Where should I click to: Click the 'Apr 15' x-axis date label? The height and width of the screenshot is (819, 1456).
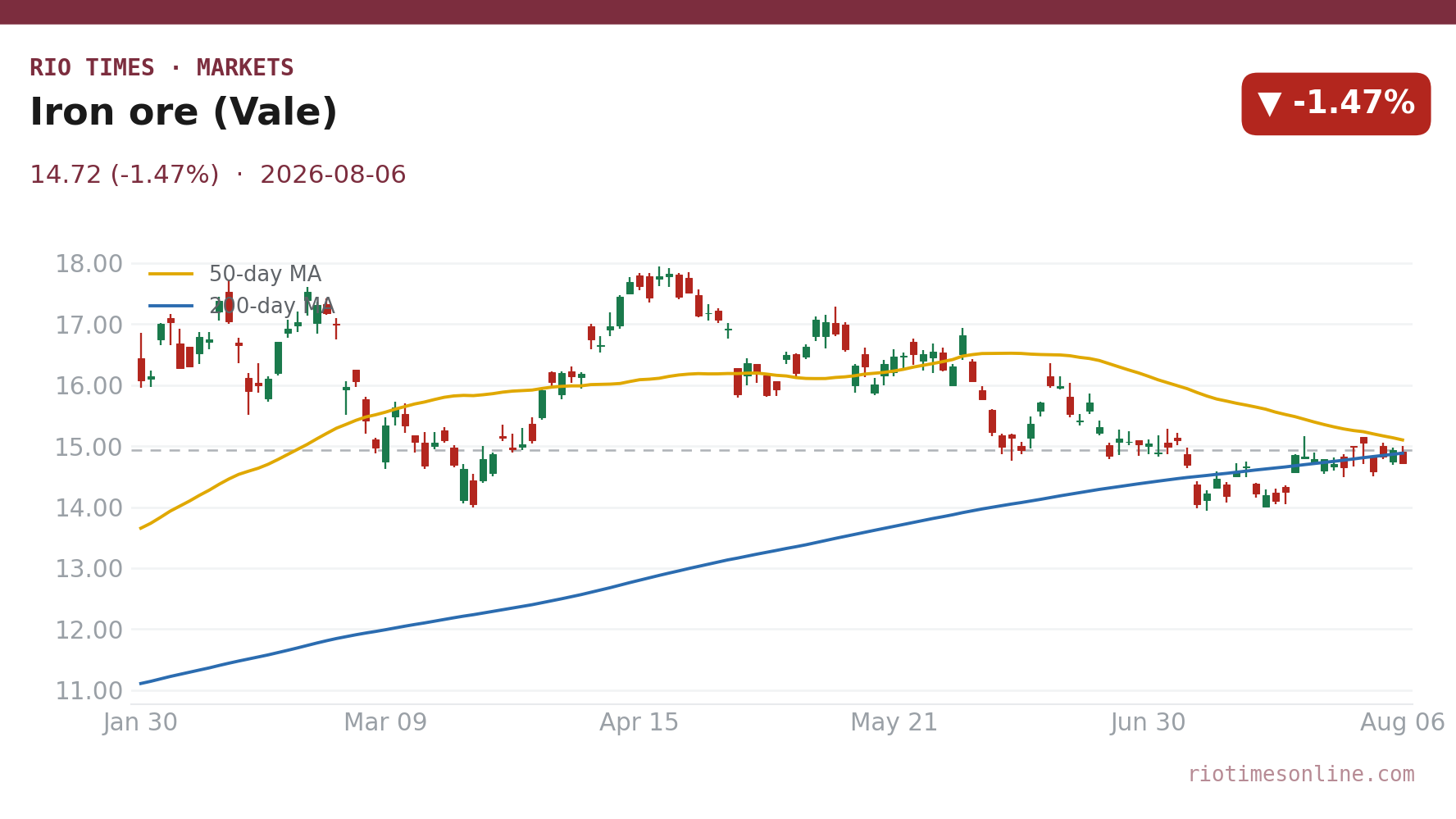pos(639,723)
